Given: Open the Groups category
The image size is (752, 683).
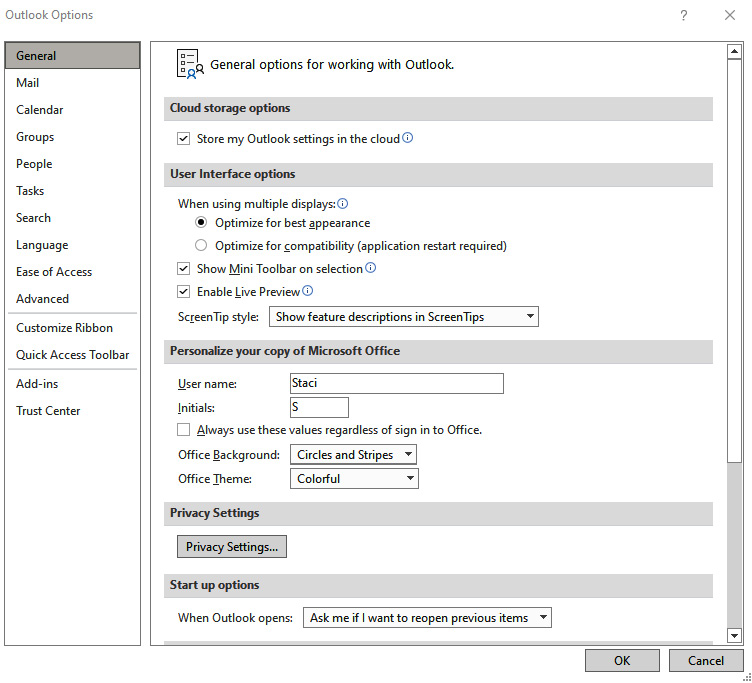Looking at the screenshot, I should [72, 137].
